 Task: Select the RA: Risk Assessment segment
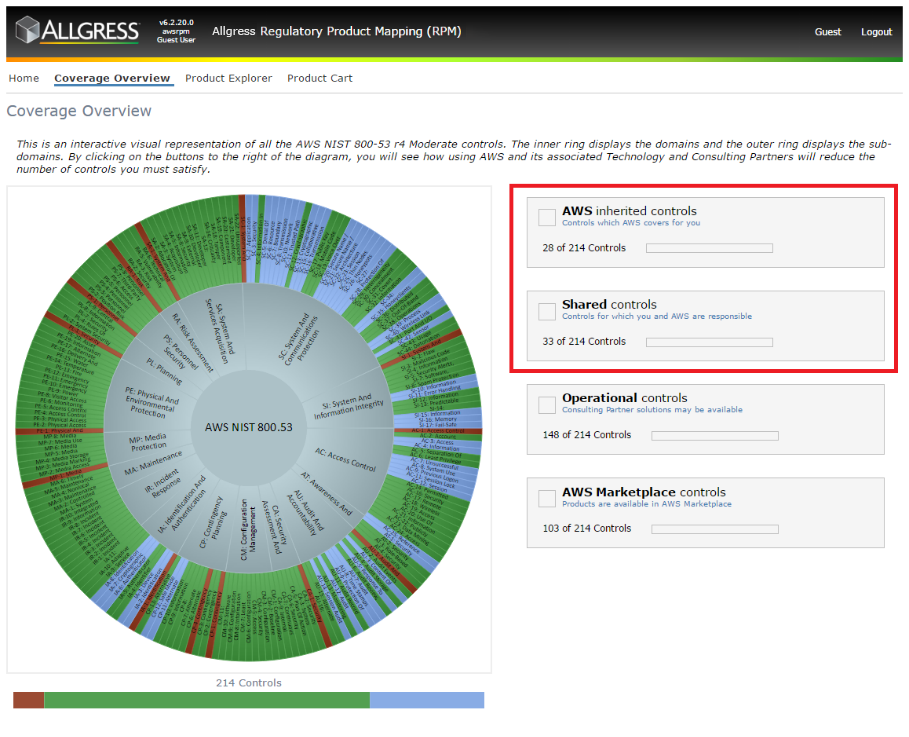(193, 342)
